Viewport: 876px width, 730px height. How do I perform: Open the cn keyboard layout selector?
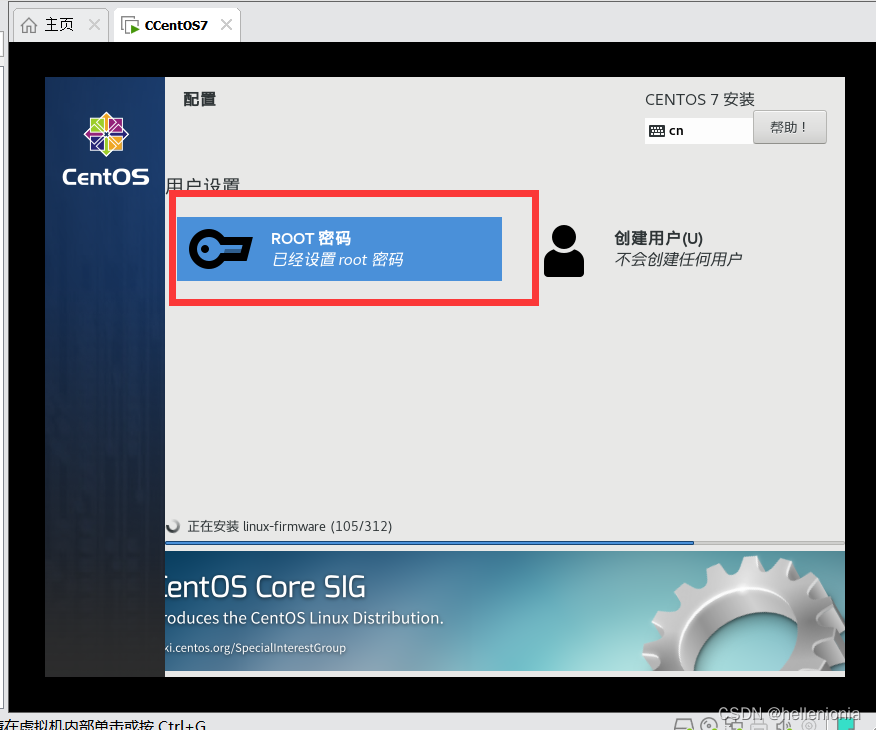699,130
